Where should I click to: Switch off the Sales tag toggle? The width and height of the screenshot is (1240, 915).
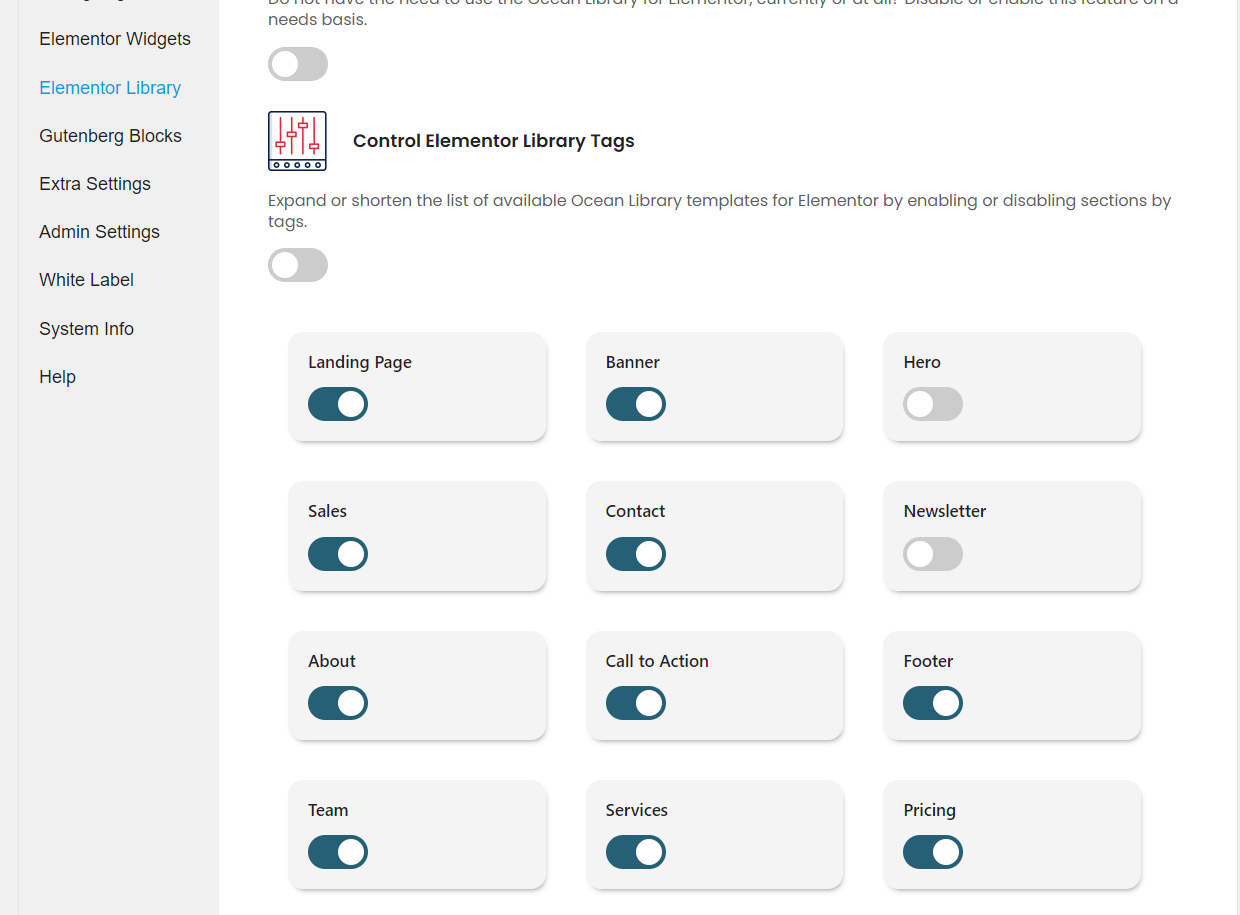(x=338, y=554)
